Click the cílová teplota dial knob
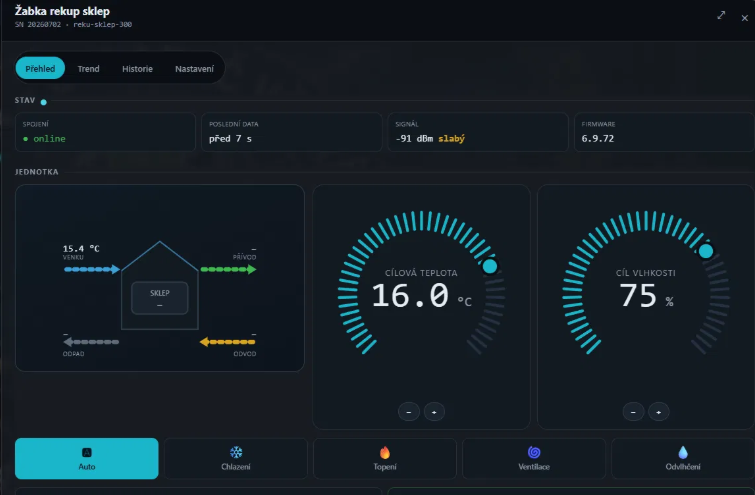This screenshot has height=495, width=755. click(490, 266)
